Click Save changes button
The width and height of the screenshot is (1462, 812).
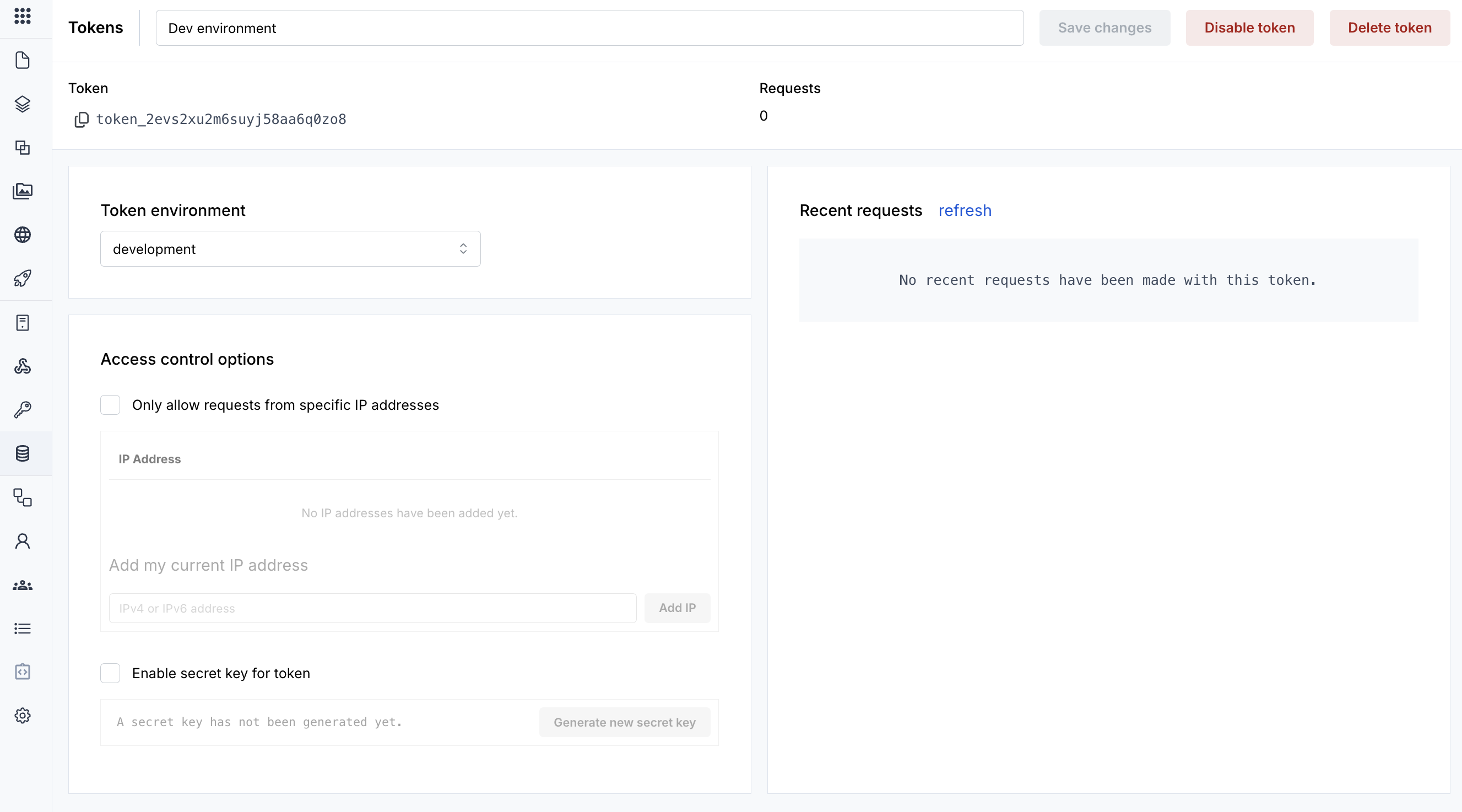1104,28
